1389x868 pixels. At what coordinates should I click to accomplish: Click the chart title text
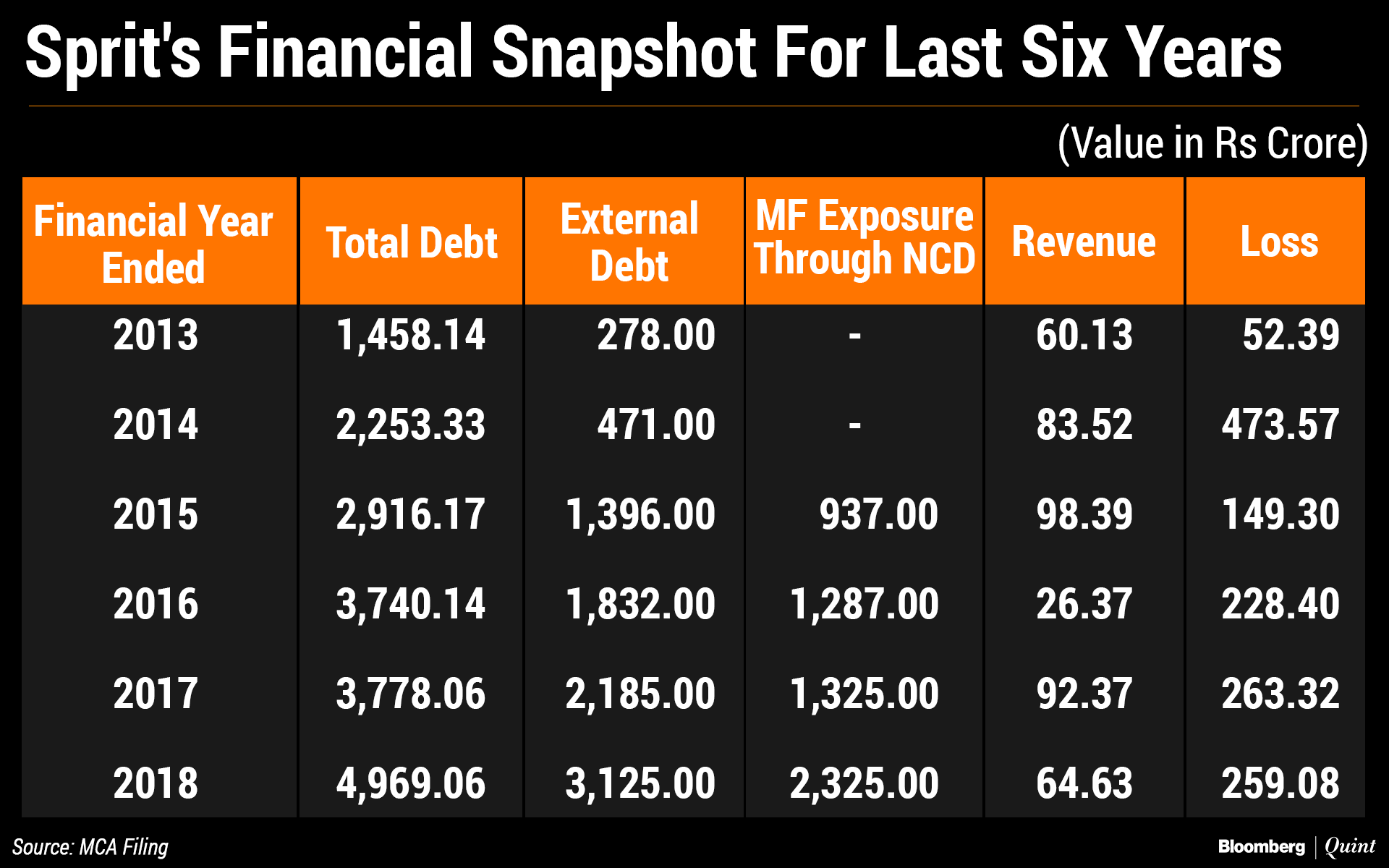coord(653,52)
